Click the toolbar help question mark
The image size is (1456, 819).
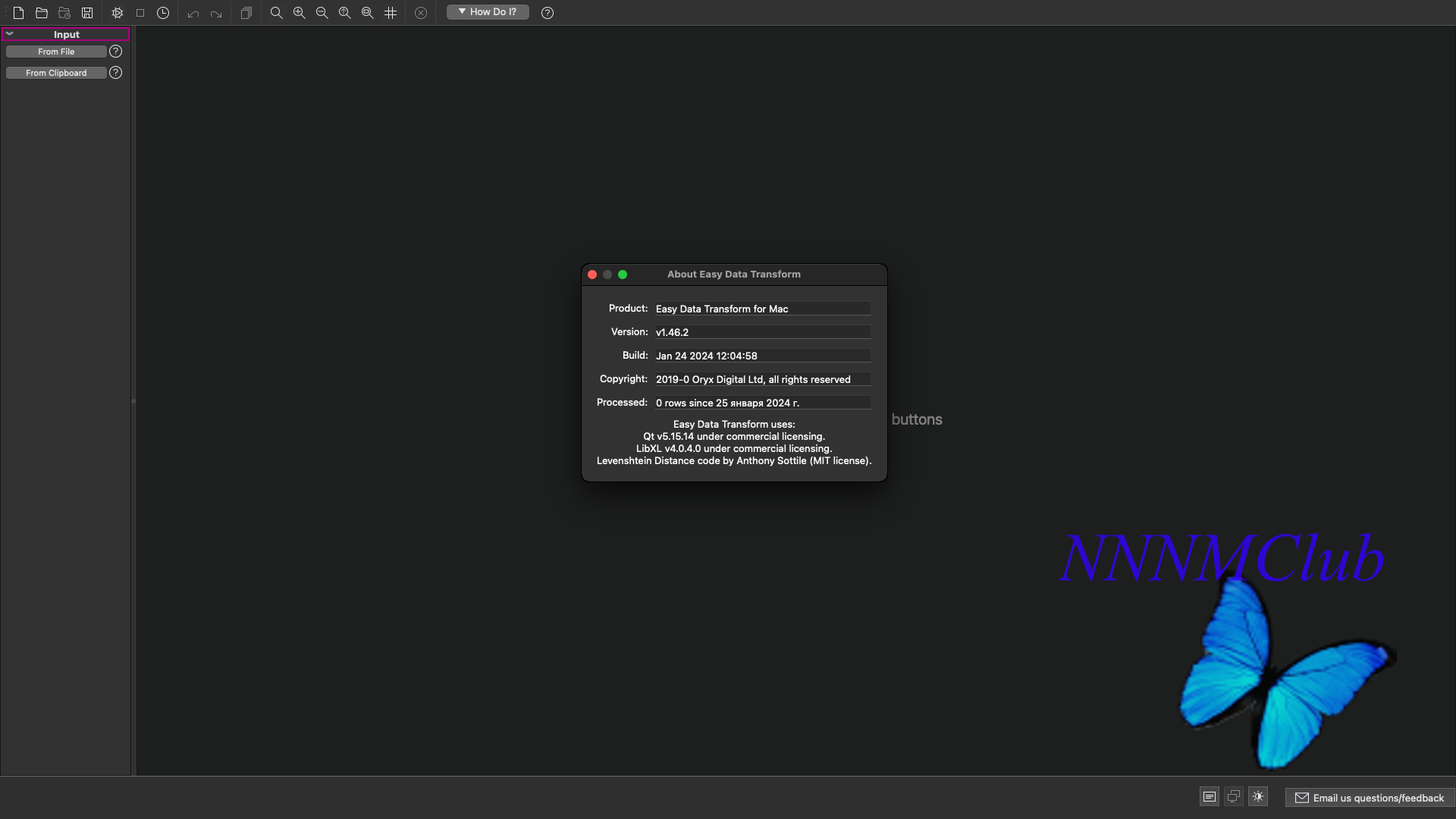coord(548,13)
